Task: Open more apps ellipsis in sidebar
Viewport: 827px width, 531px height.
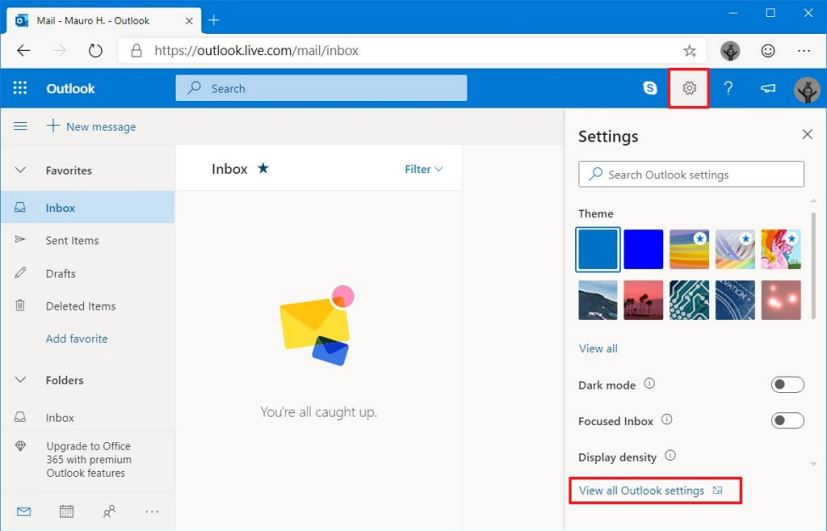Action: pos(152,511)
